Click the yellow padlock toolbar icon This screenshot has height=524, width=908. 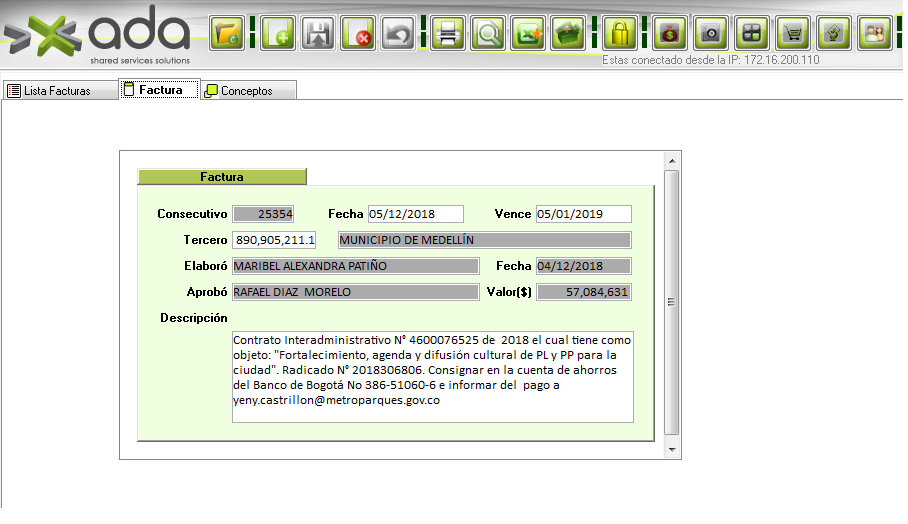620,34
